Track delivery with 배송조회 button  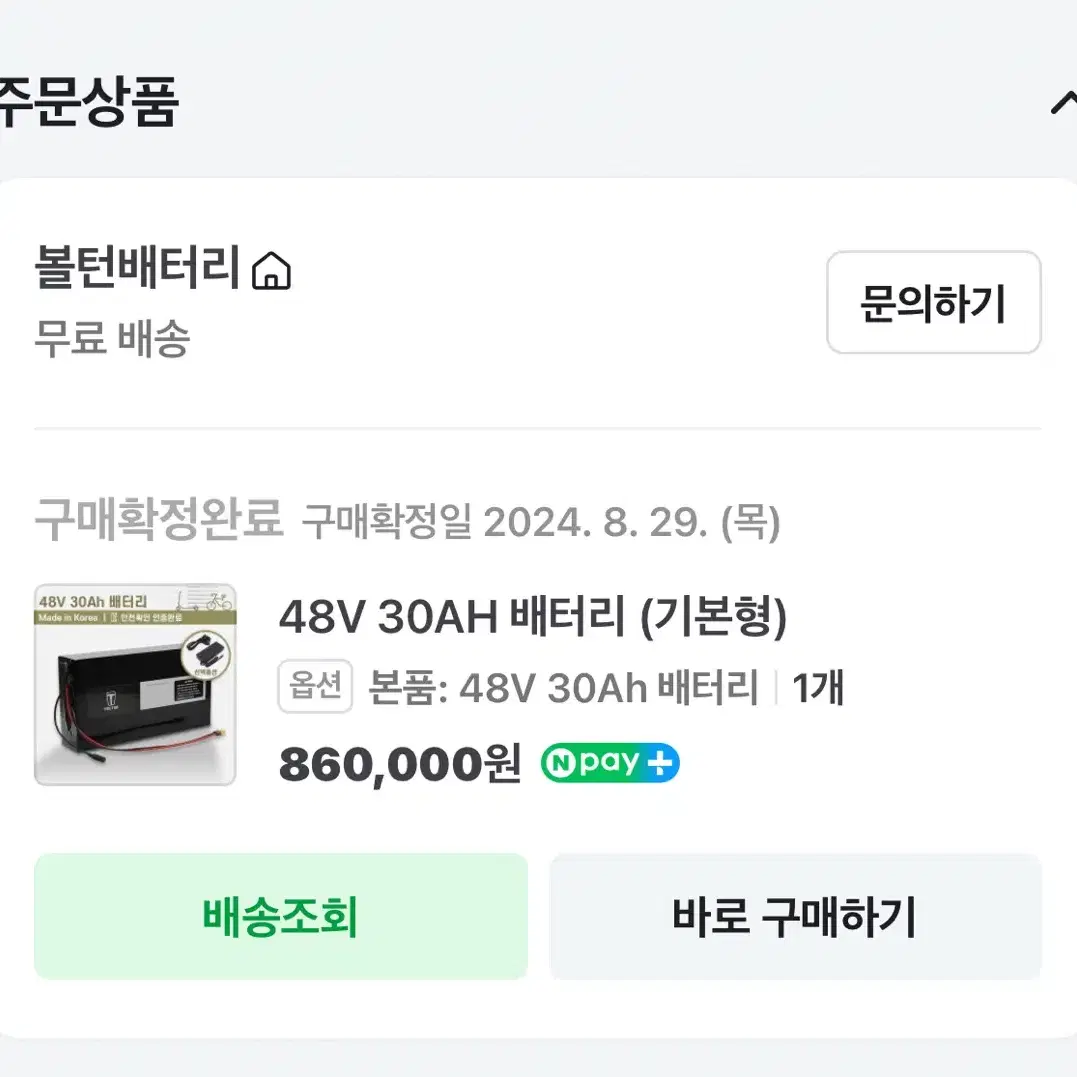coord(281,916)
